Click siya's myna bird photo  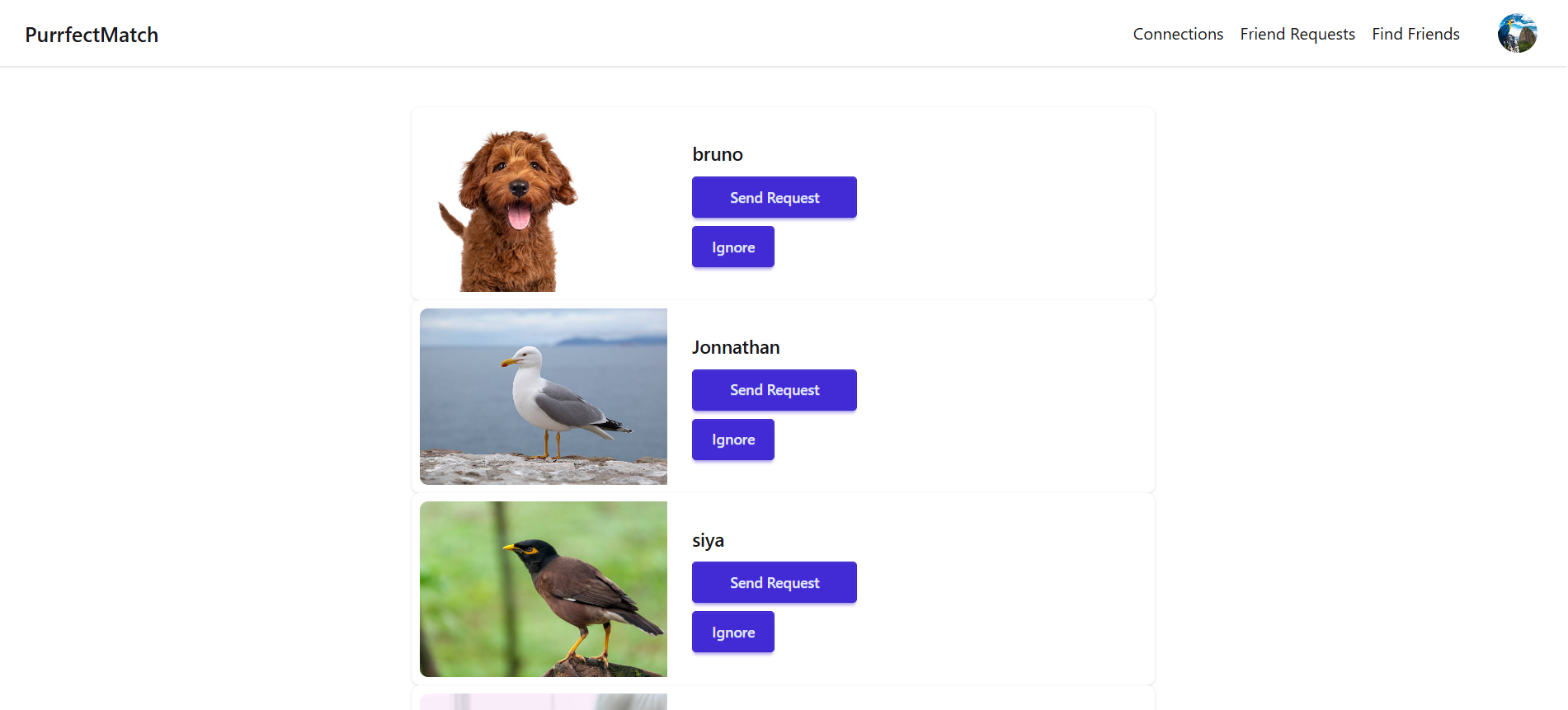coord(544,589)
